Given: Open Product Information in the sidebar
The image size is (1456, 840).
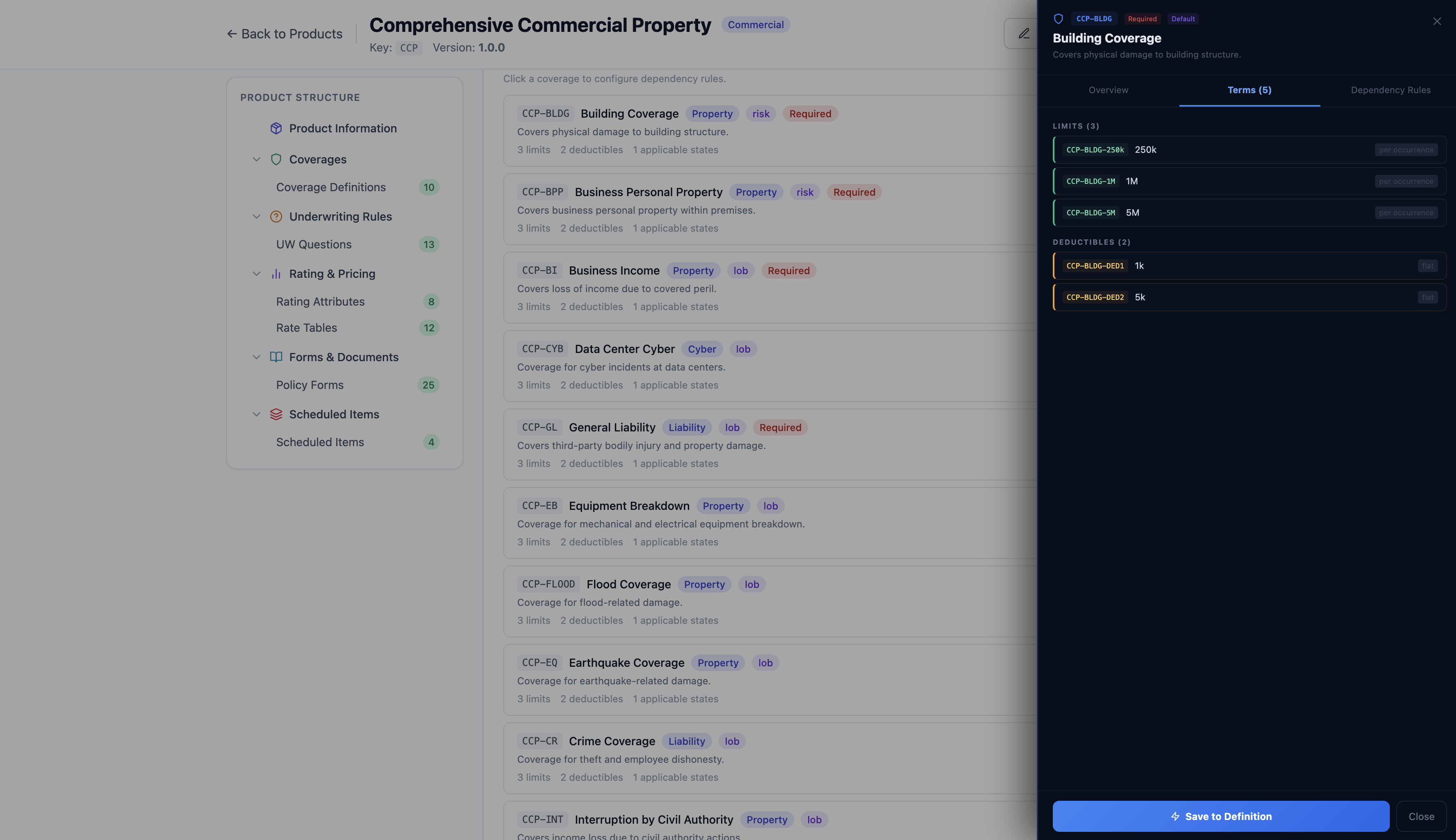Looking at the screenshot, I should 343,128.
